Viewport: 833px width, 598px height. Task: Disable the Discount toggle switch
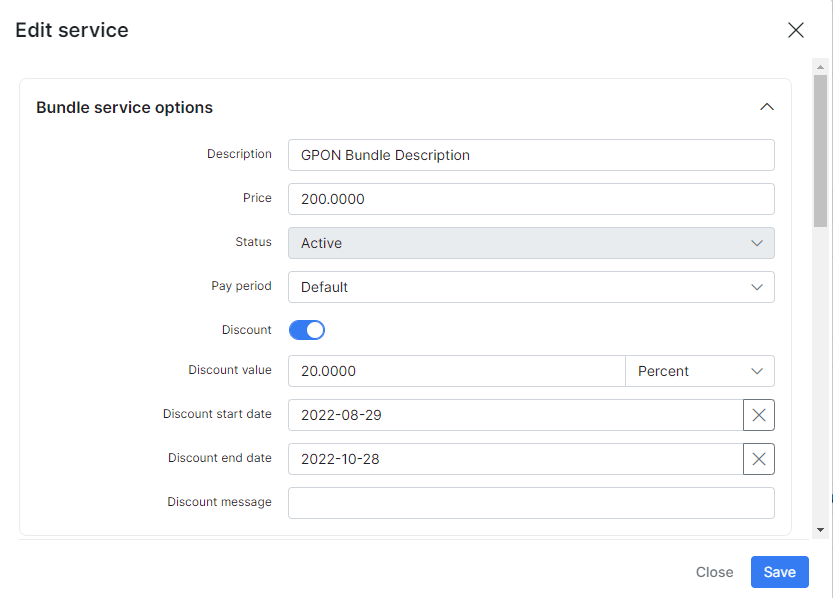pyautogui.click(x=307, y=330)
